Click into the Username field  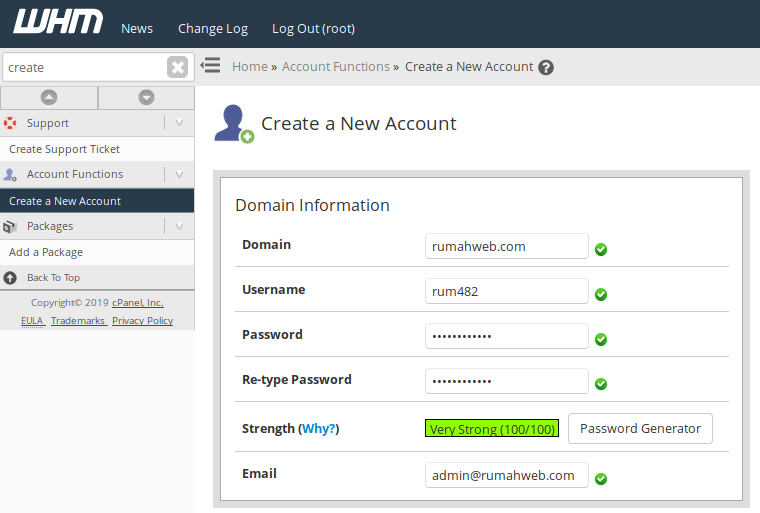(x=507, y=291)
